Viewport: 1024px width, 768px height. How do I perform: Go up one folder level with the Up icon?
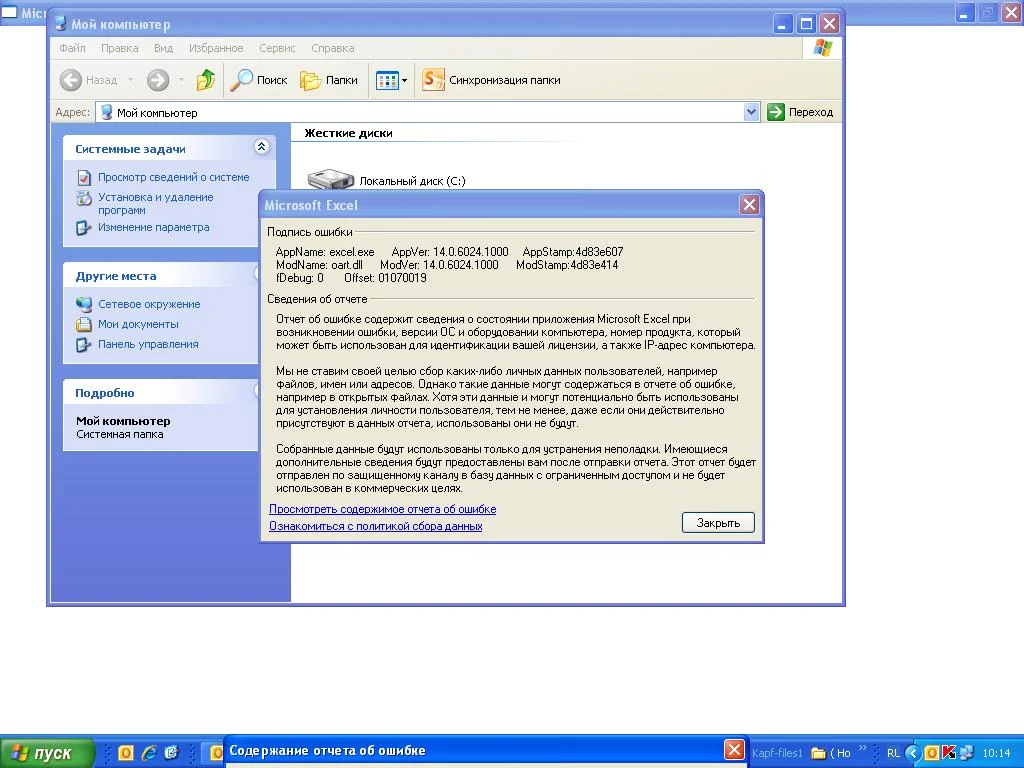click(205, 80)
